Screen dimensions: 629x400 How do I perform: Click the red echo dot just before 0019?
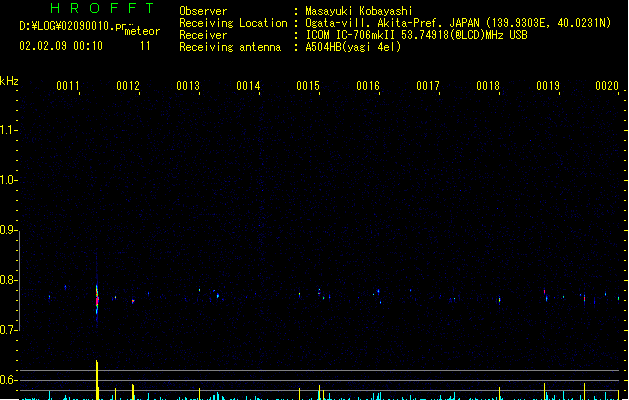tap(544, 291)
